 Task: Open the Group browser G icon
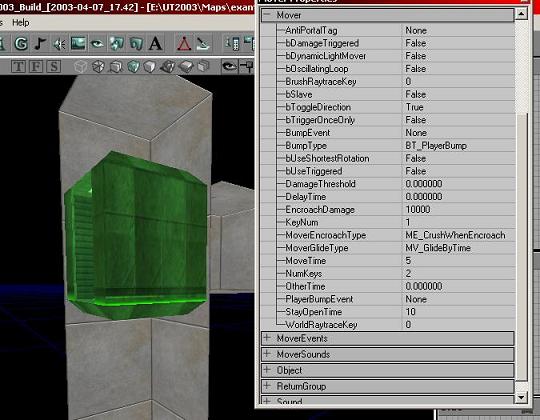tap(21, 44)
